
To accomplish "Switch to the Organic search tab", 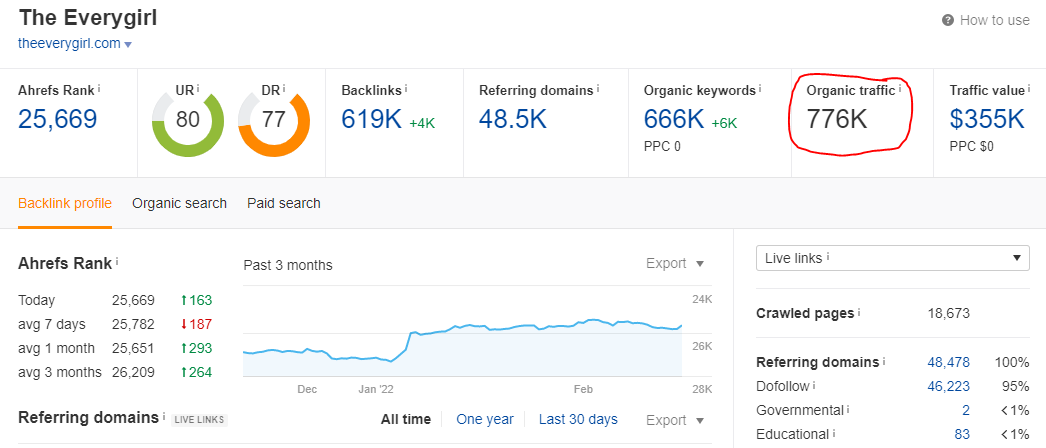I will (179, 203).
